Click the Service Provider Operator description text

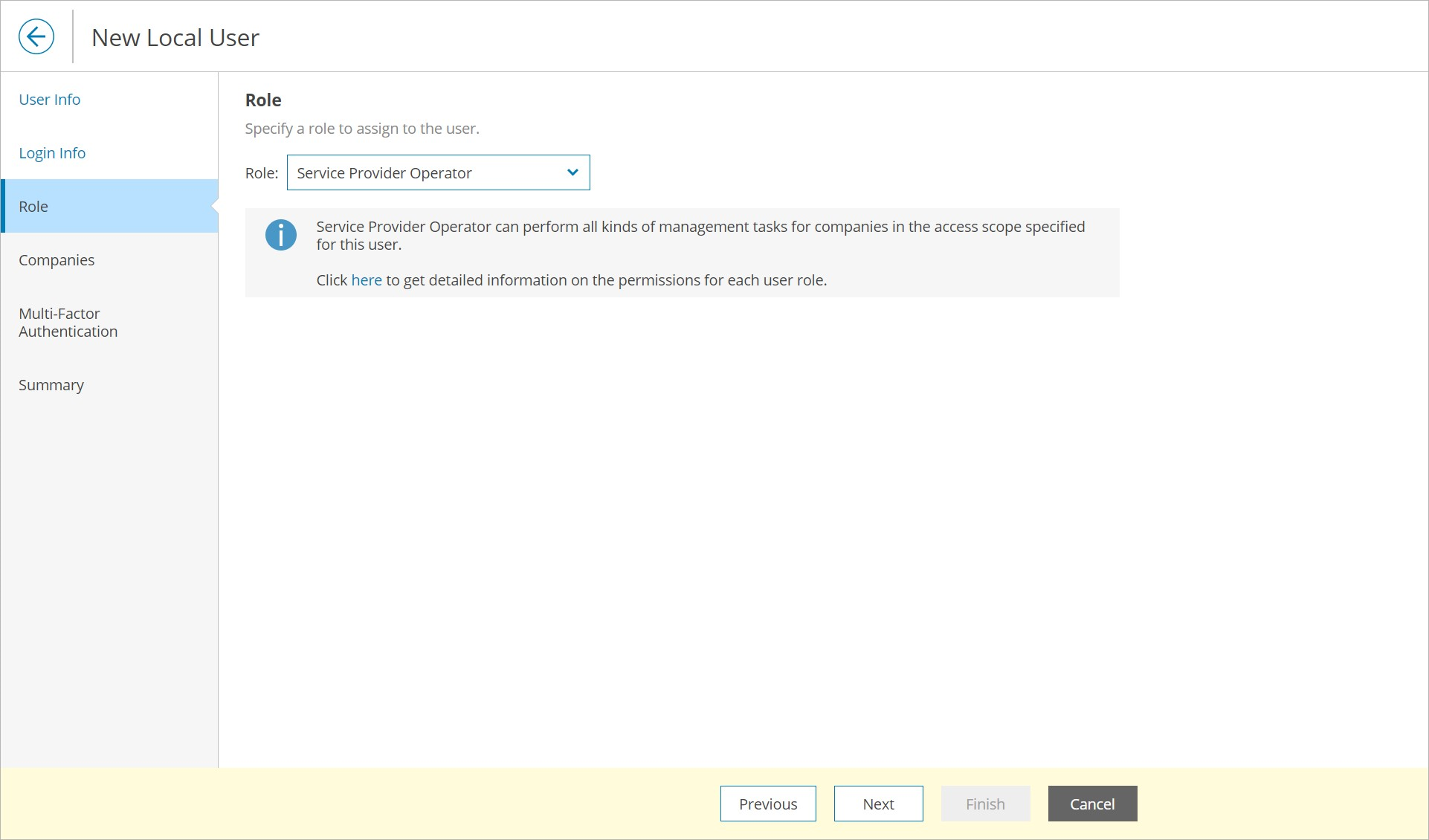click(700, 227)
